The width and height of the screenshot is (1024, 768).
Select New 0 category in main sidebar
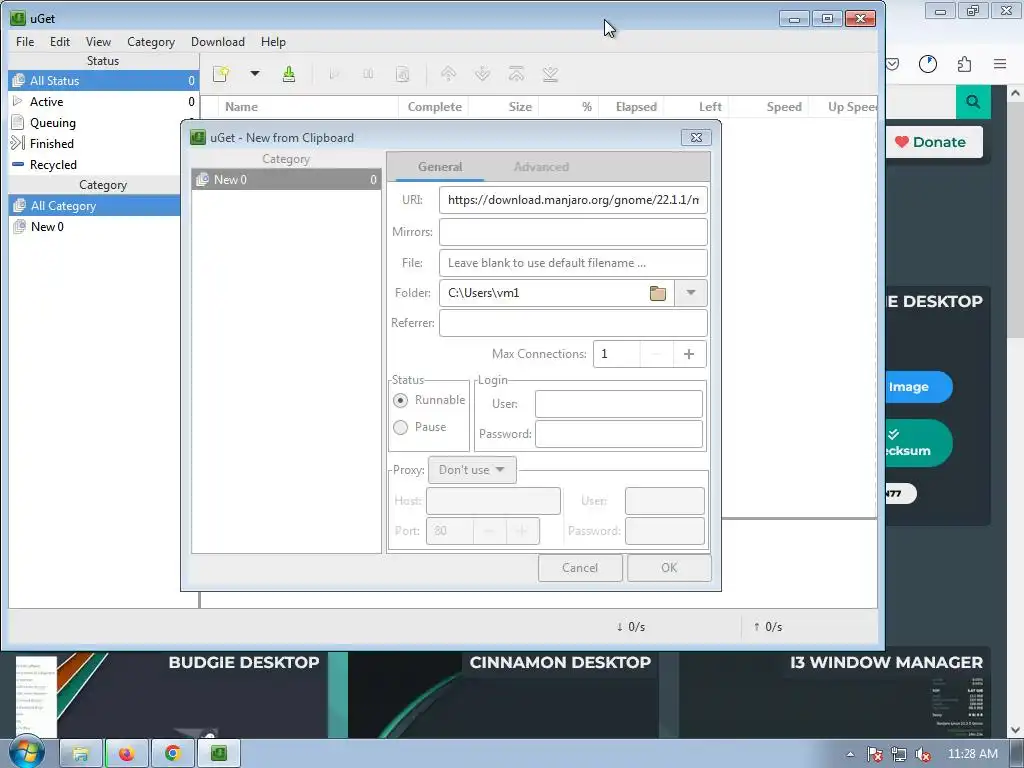95,227
